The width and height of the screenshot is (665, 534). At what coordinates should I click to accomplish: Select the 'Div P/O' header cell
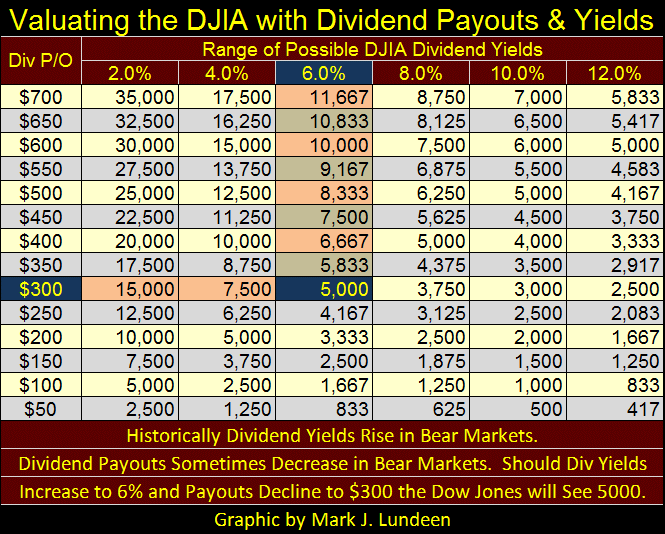point(41,61)
